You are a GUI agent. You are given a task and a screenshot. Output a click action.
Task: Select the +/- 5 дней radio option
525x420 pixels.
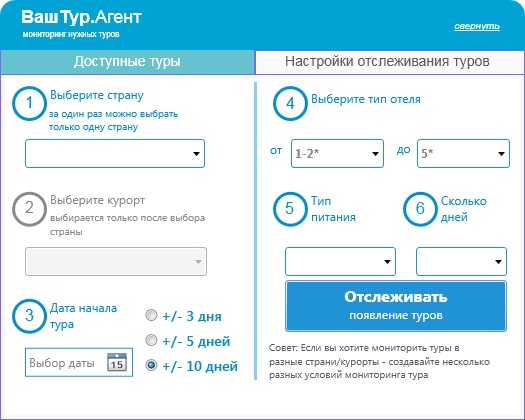point(151,340)
